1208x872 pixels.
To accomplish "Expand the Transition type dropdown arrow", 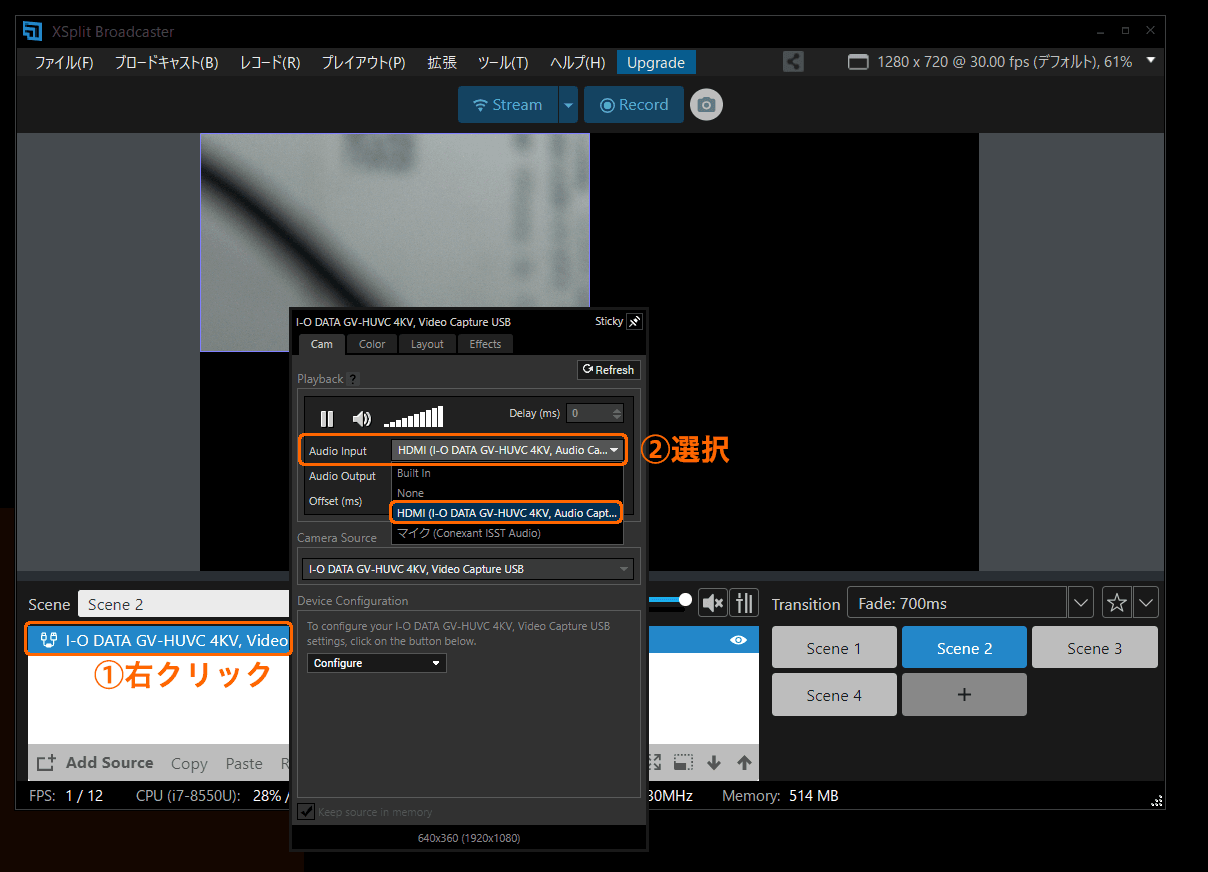I will 1080,603.
